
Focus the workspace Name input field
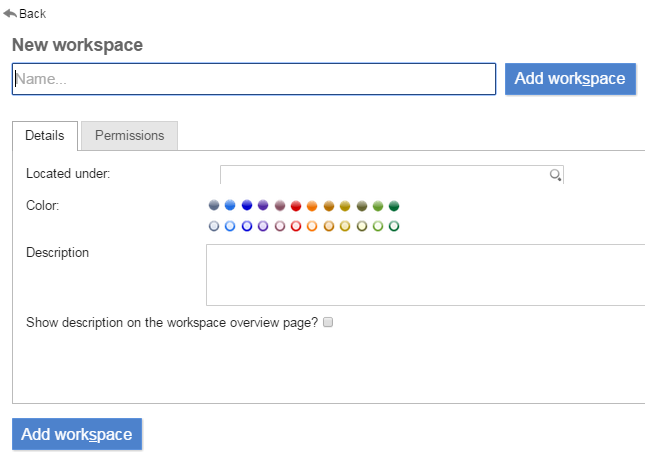coord(254,79)
